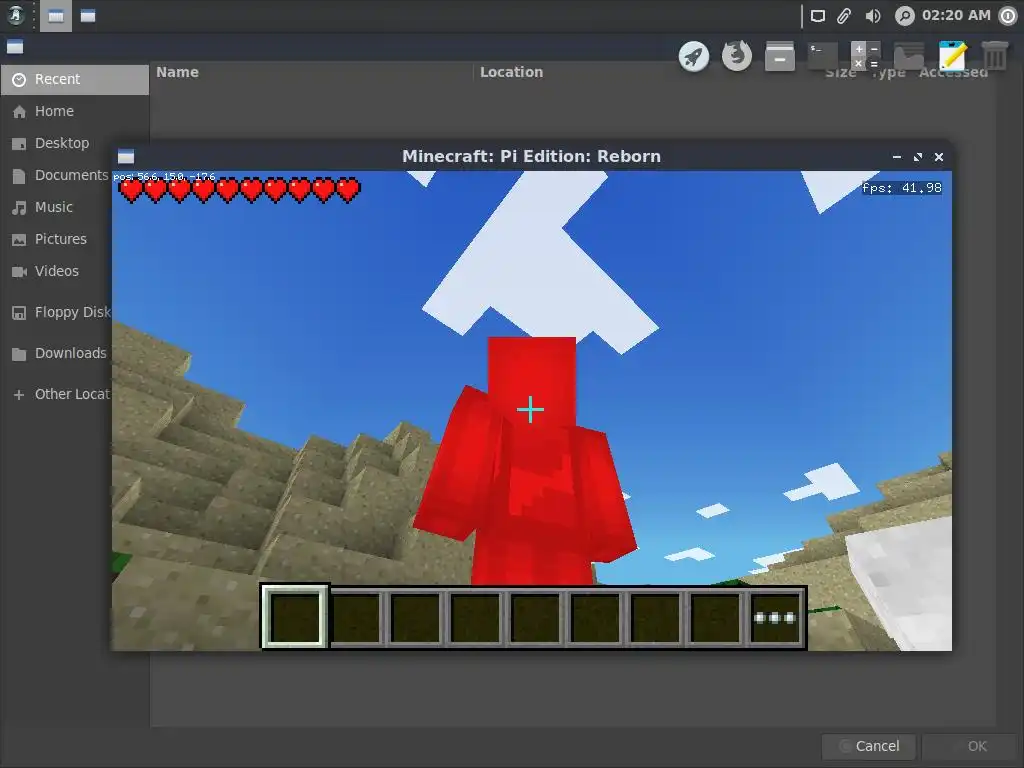Open the paperclip clipboard tray icon

coord(844,16)
